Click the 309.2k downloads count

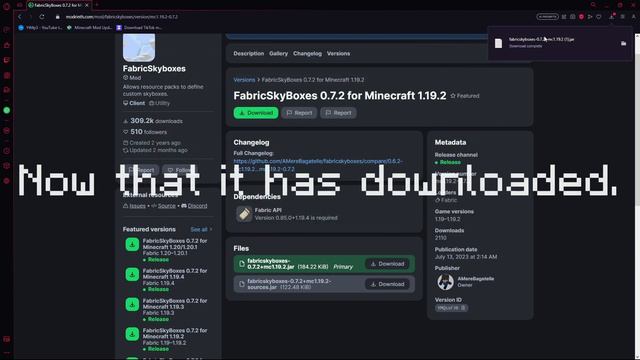tap(153, 121)
